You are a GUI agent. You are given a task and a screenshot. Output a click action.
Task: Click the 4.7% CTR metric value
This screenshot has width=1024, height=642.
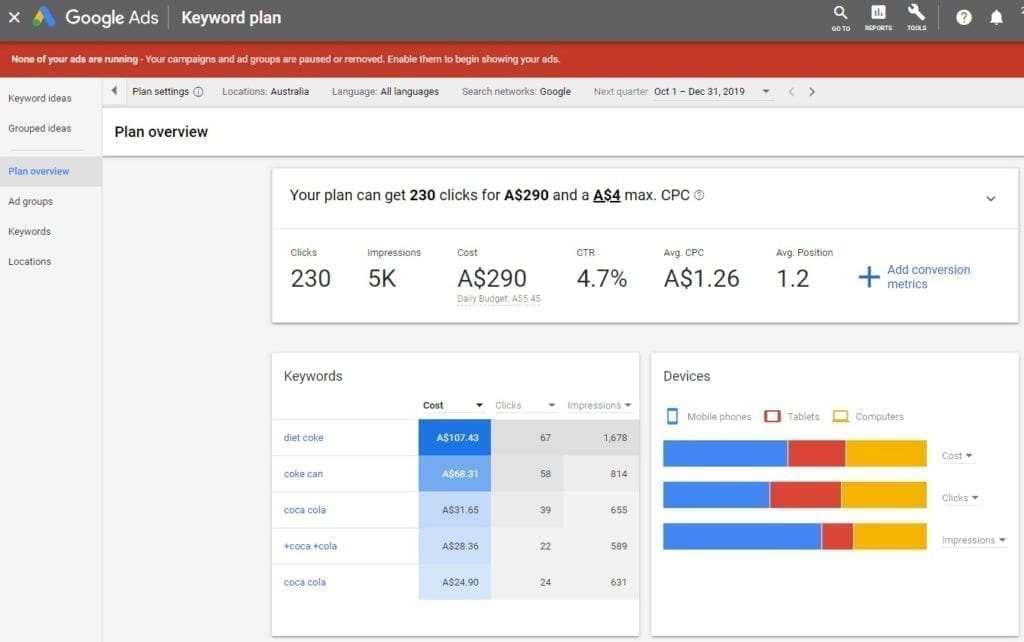point(601,279)
